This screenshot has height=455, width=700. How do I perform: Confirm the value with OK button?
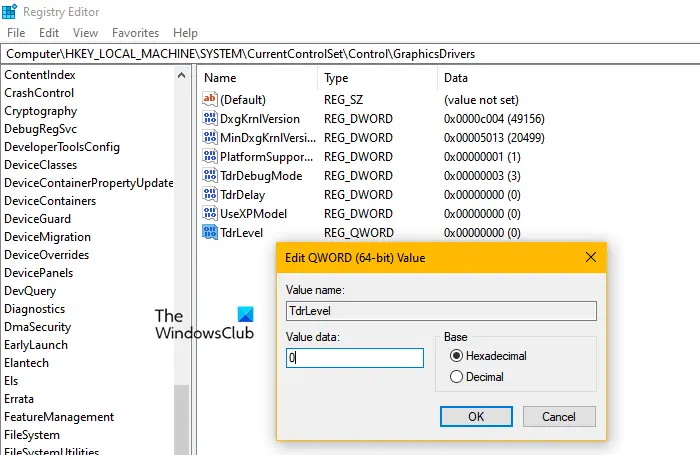click(x=476, y=417)
